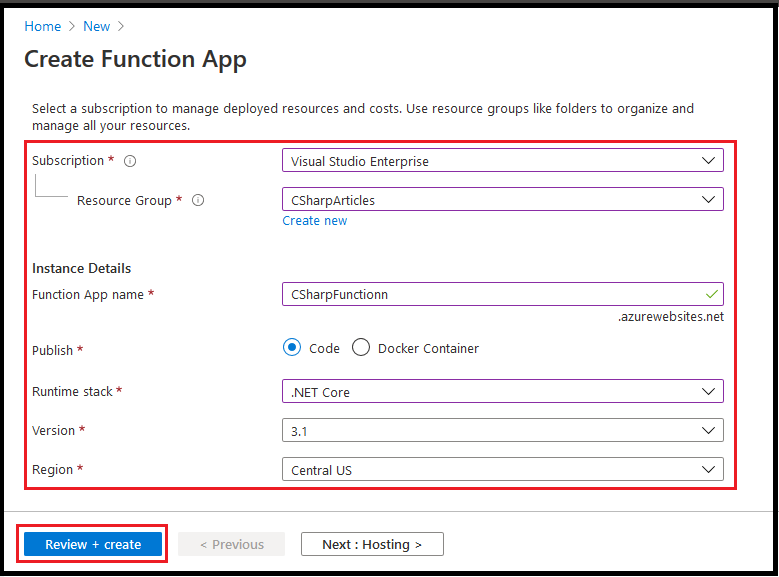Screen dimensions: 779x577
Task: Select the Code publish option
Action: tap(292, 348)
